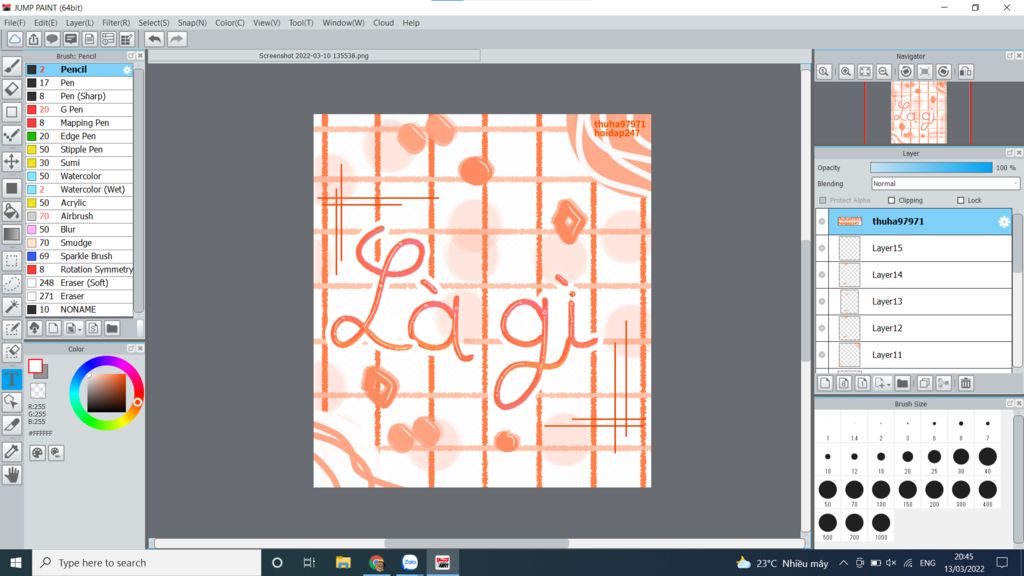Screen dimensions: 1024x576
Task: Zoom in using Navigator plus magnifier
Action: click(x=846, y=71)
